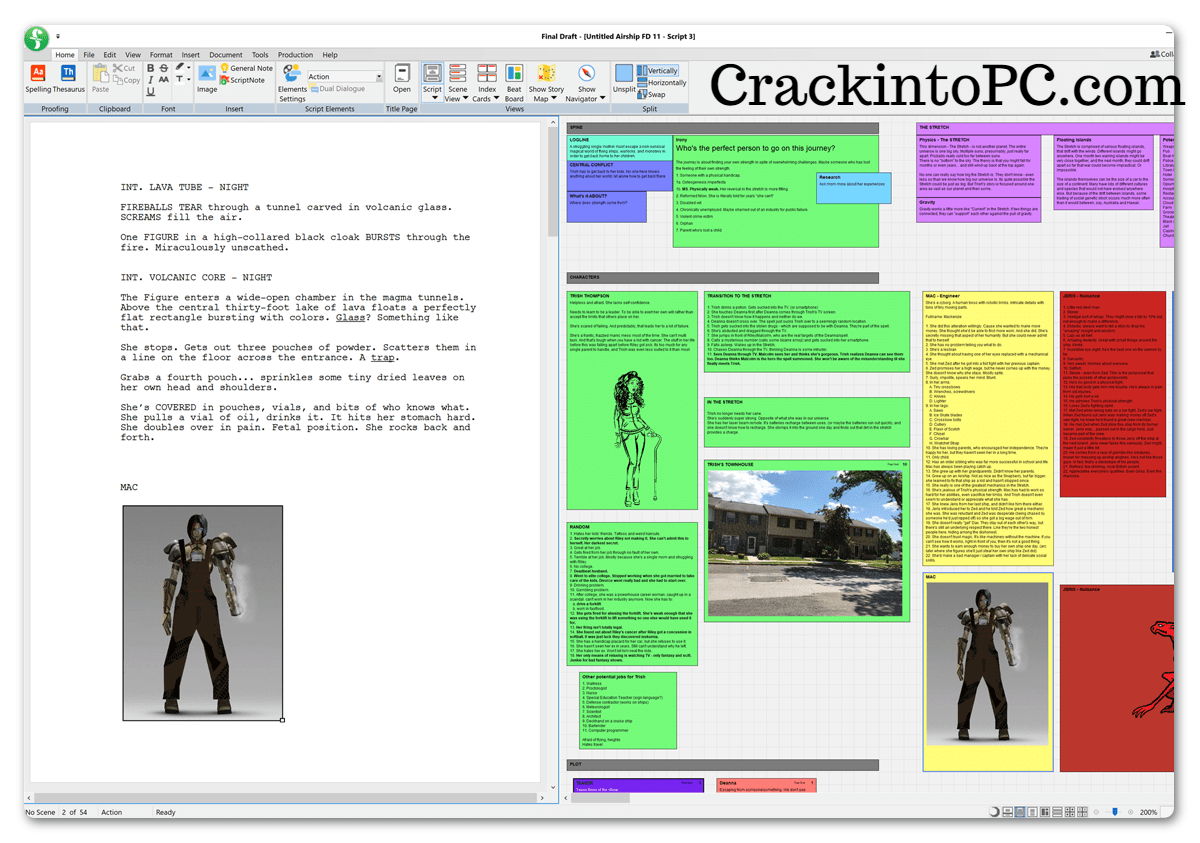1200x843 pixels.
Task: Open the Production ribbon tab
Action: 295,55
